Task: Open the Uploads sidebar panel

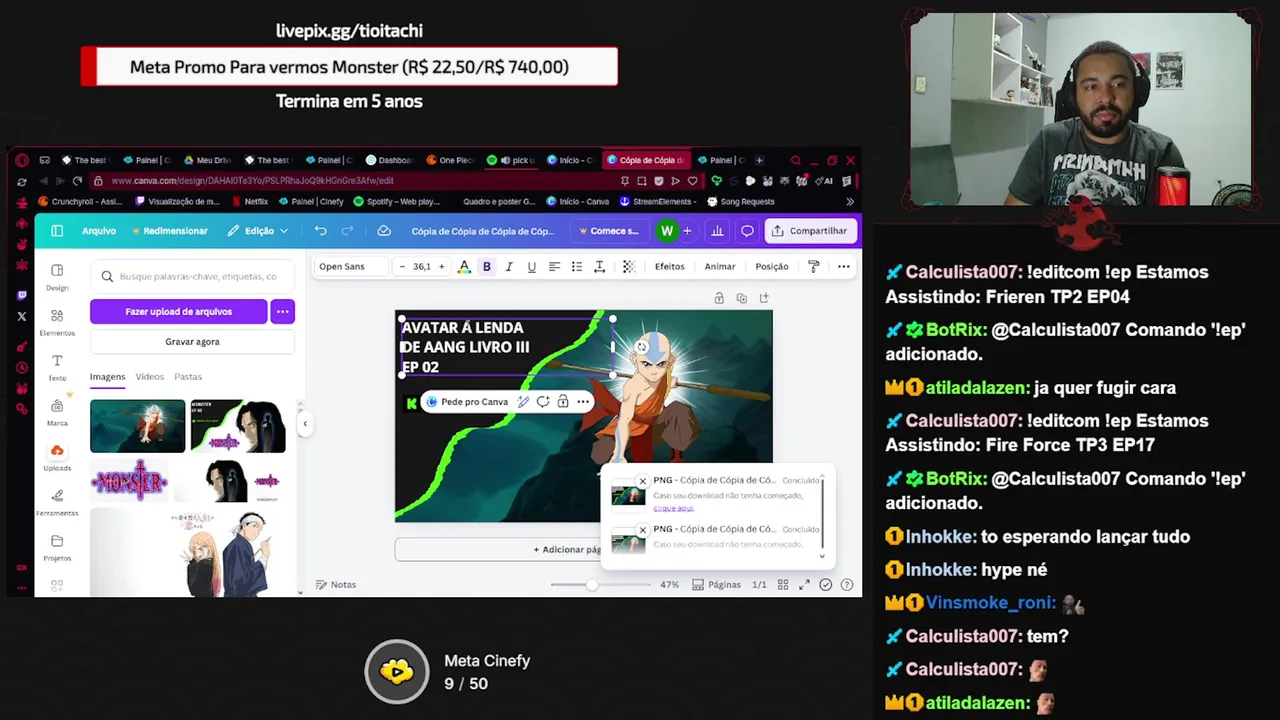Action: click(x=57, y=458)
